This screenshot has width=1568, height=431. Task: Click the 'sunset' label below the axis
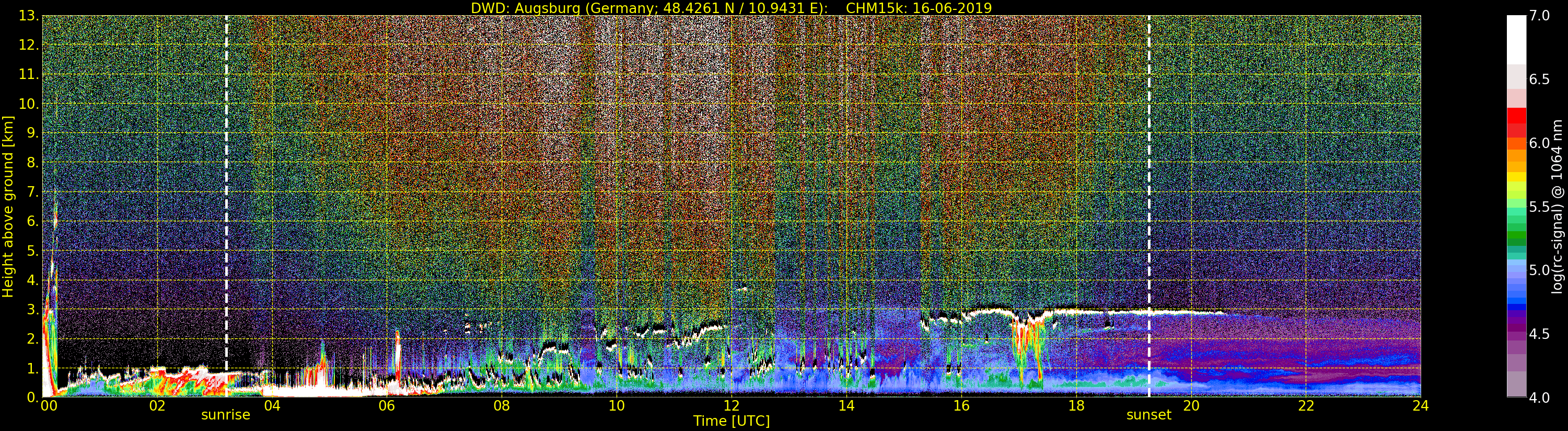click(1148, 415)
